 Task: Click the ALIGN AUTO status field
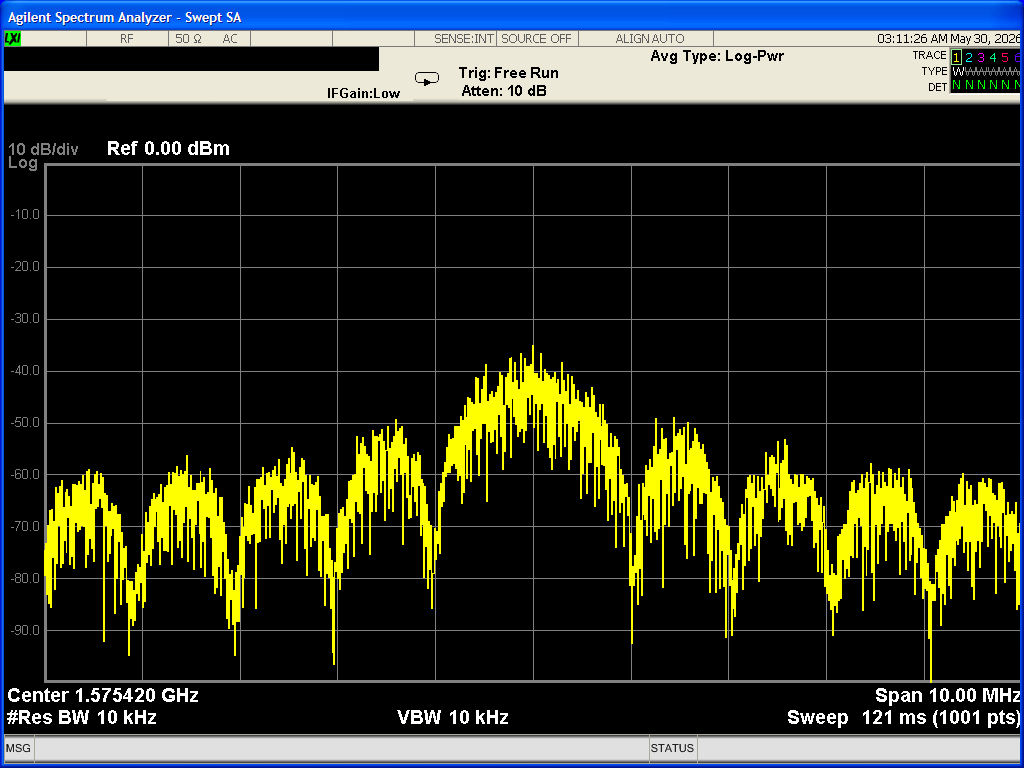pos(650,39)
